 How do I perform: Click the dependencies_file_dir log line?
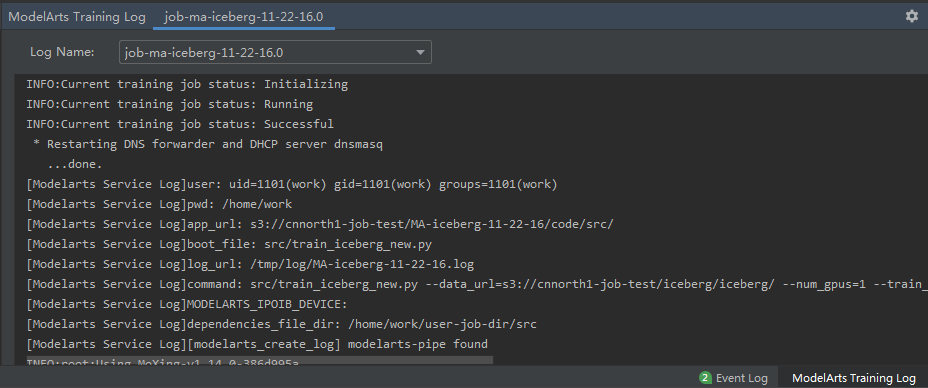[281, 324]
